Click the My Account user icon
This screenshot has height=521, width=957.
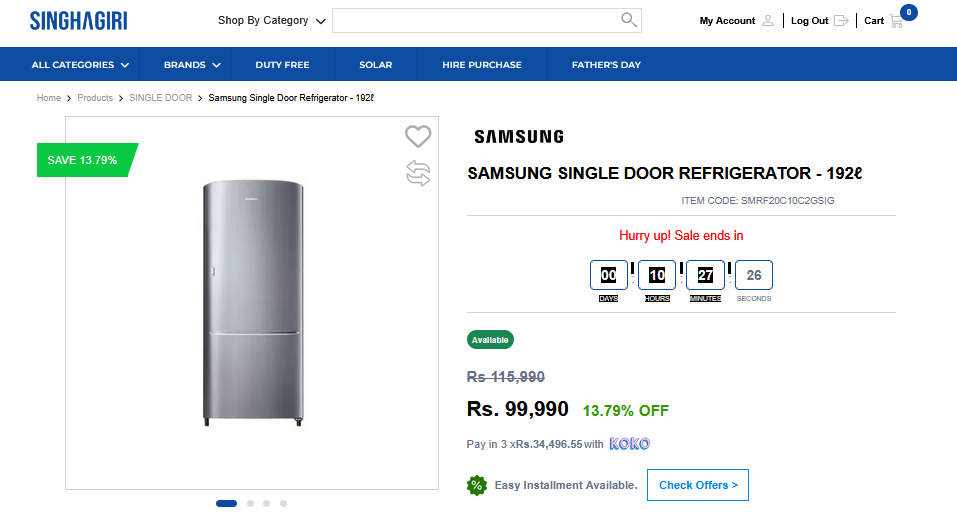[768, 21]
